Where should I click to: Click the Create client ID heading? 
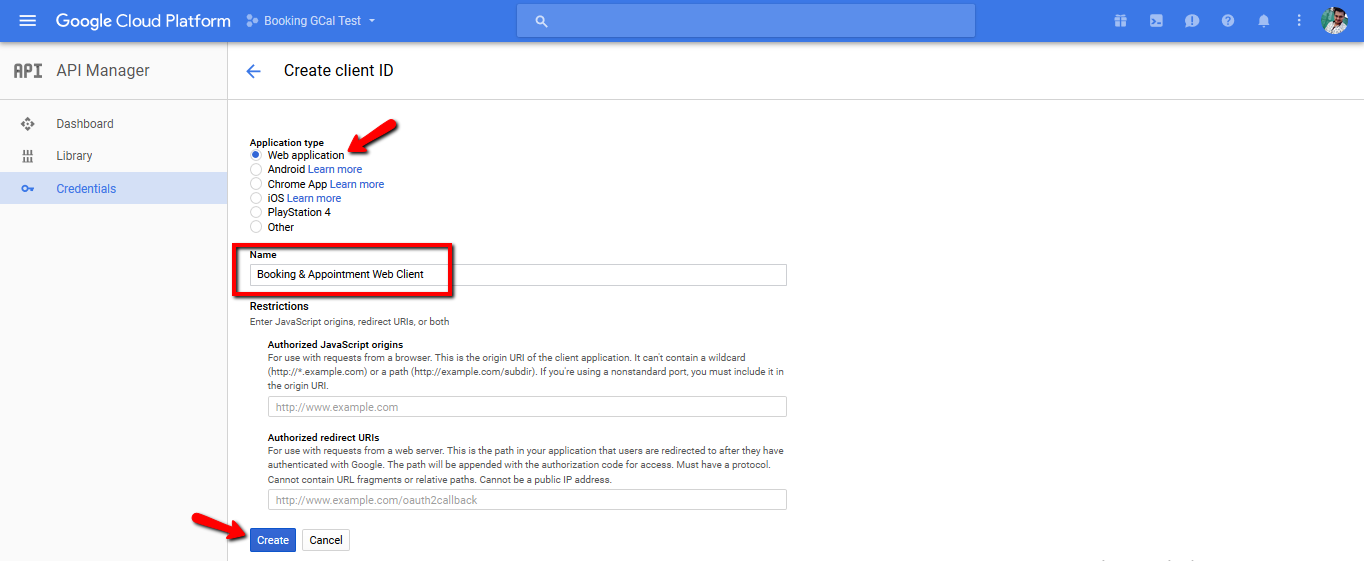click(339, 71)
